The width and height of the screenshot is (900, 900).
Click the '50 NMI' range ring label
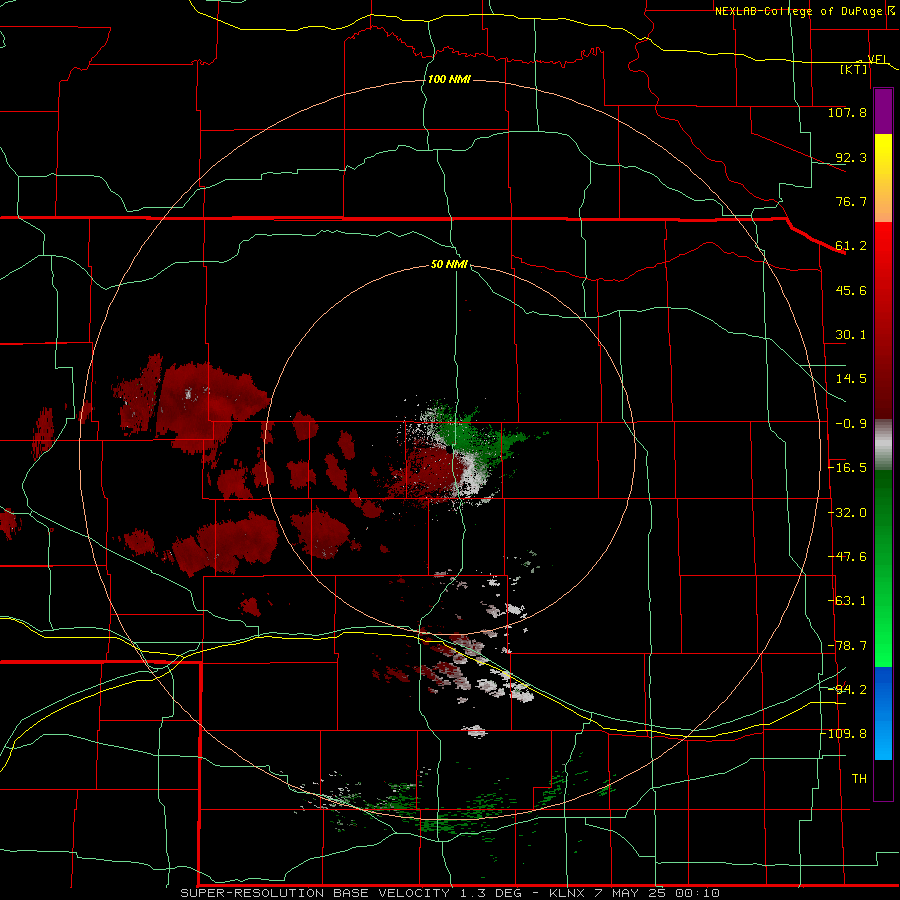[x=449, y=264]
